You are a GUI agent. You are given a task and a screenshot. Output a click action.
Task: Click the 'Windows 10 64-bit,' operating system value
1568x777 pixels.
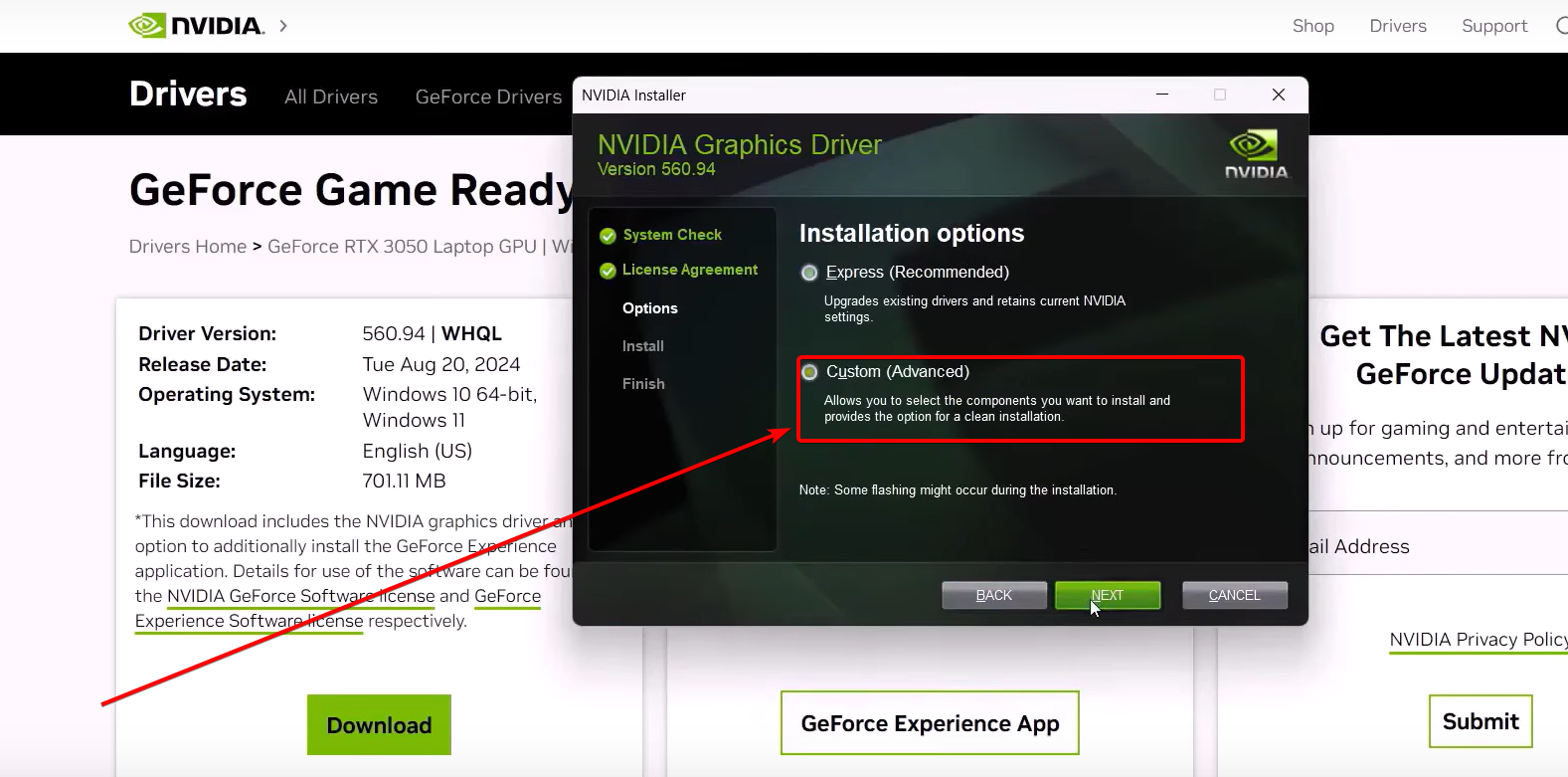pyautogui.click(x=449, y=394)
